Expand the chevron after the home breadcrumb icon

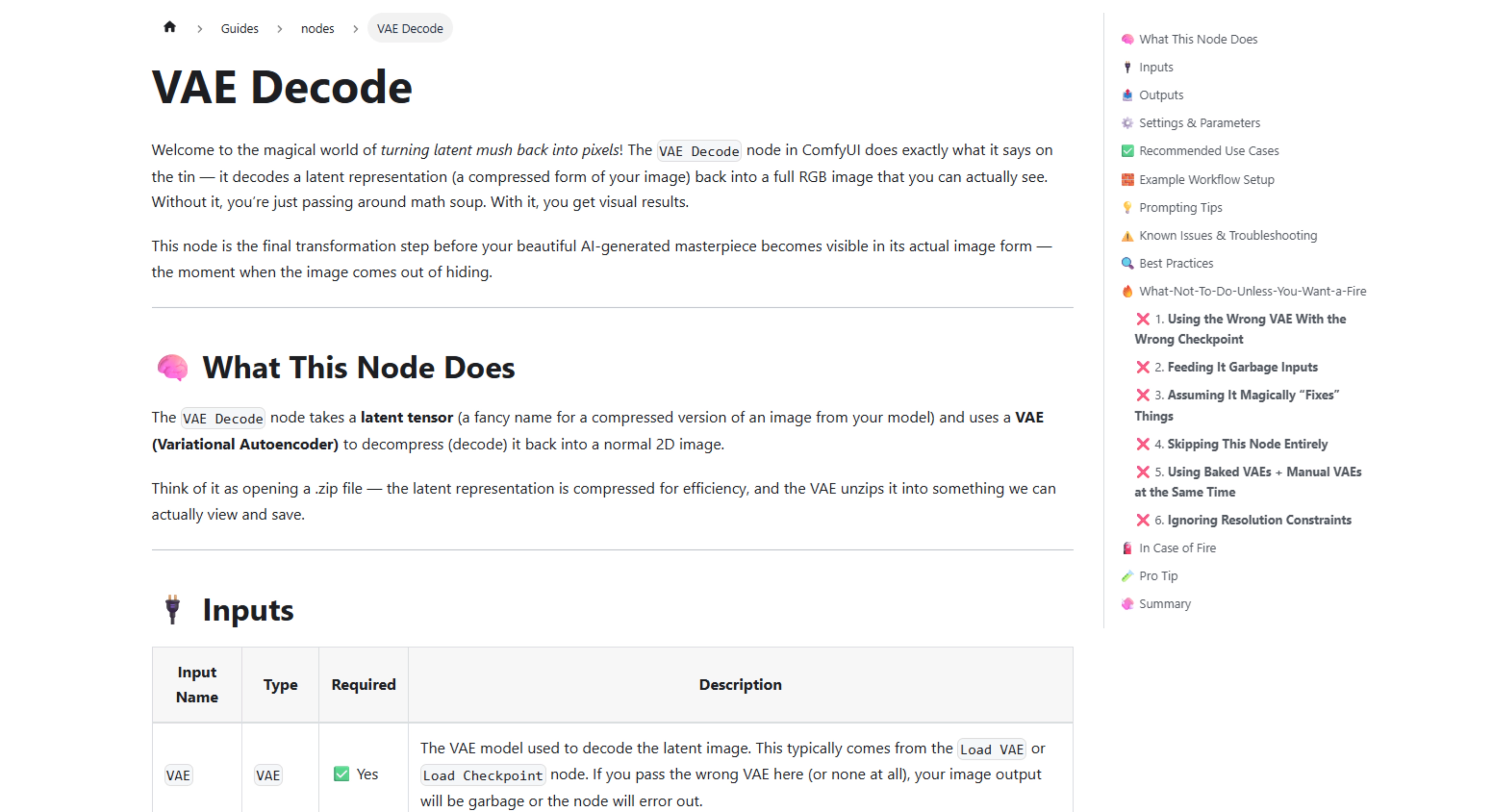pos(199,28)
